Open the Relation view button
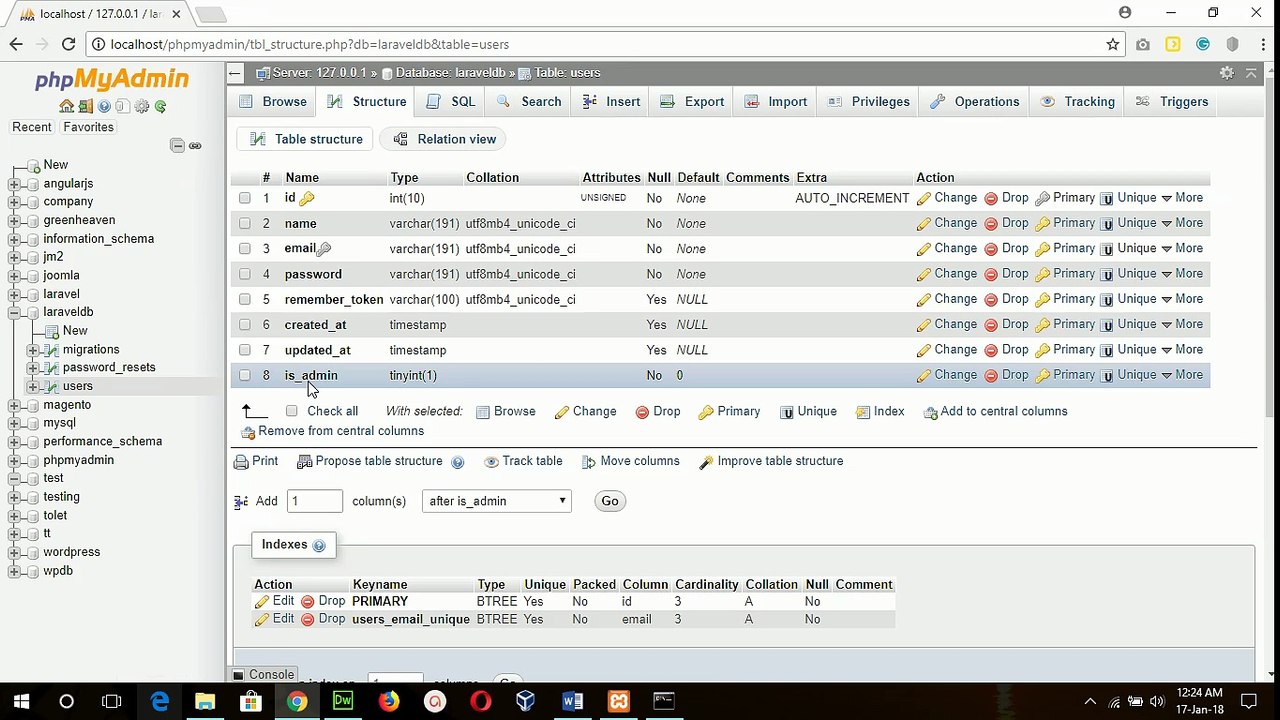 click(x=445, y=139)
